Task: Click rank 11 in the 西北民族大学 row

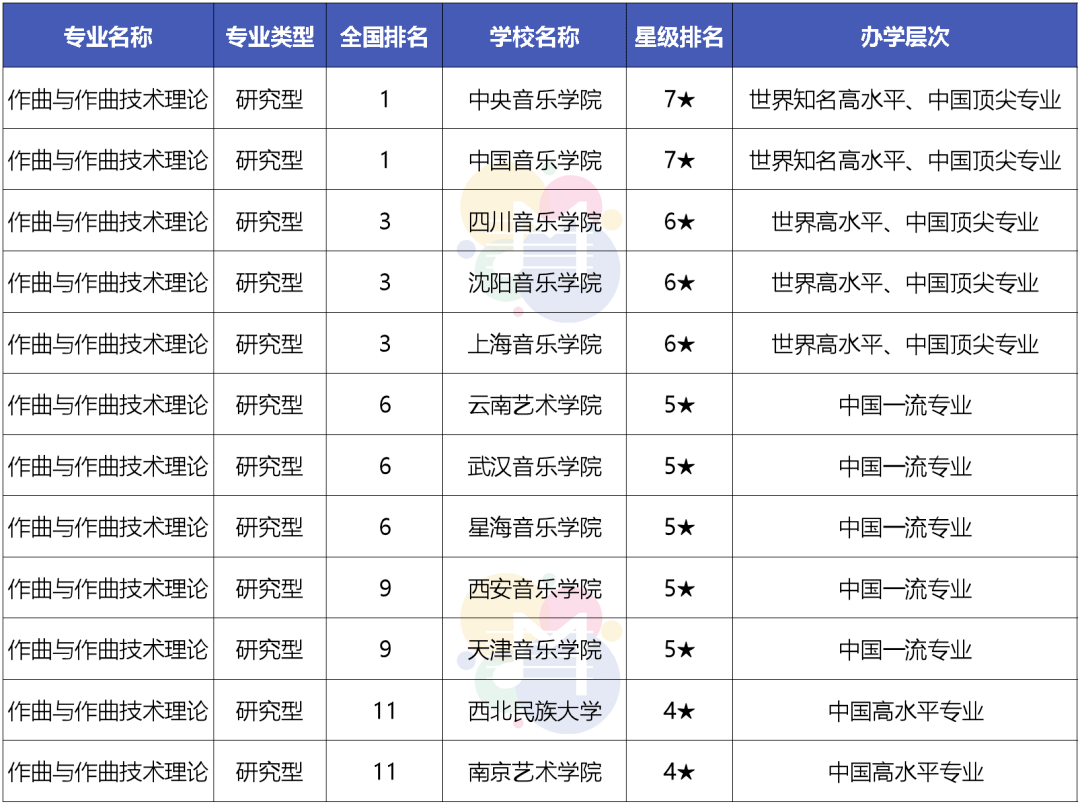Action: (x=384, y=710)
